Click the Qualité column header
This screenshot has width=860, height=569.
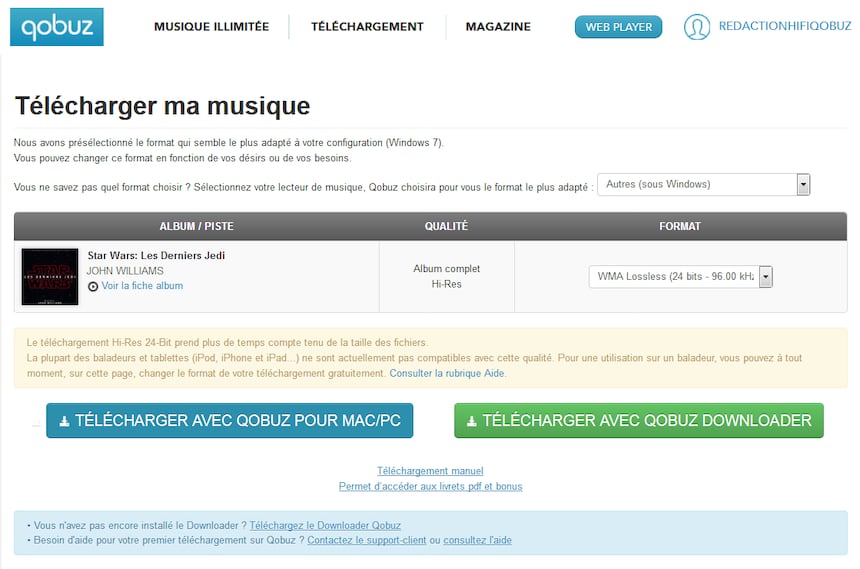point(446,226)
